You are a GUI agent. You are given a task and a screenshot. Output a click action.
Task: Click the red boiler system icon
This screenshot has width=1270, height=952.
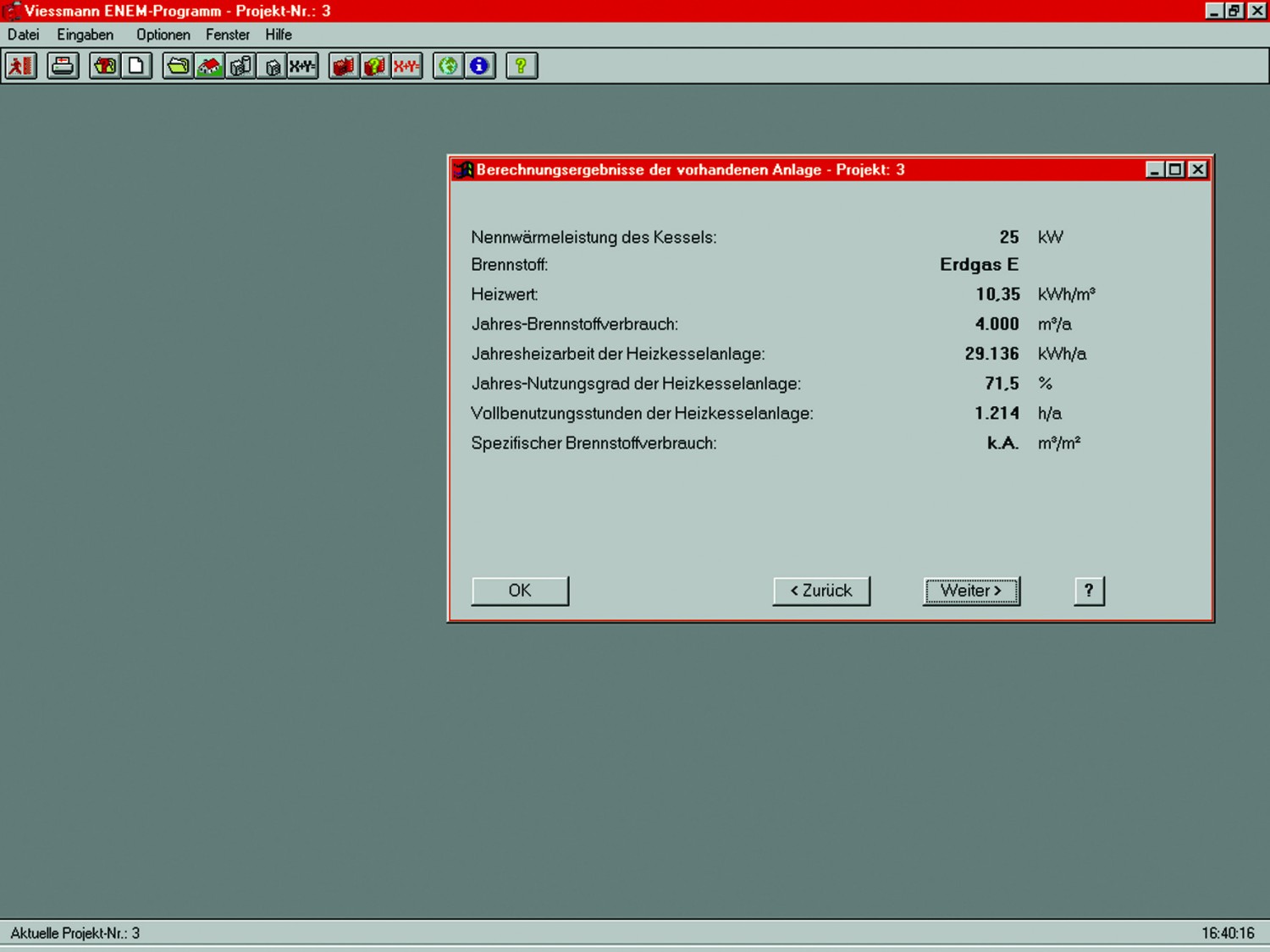coord(344,66)
